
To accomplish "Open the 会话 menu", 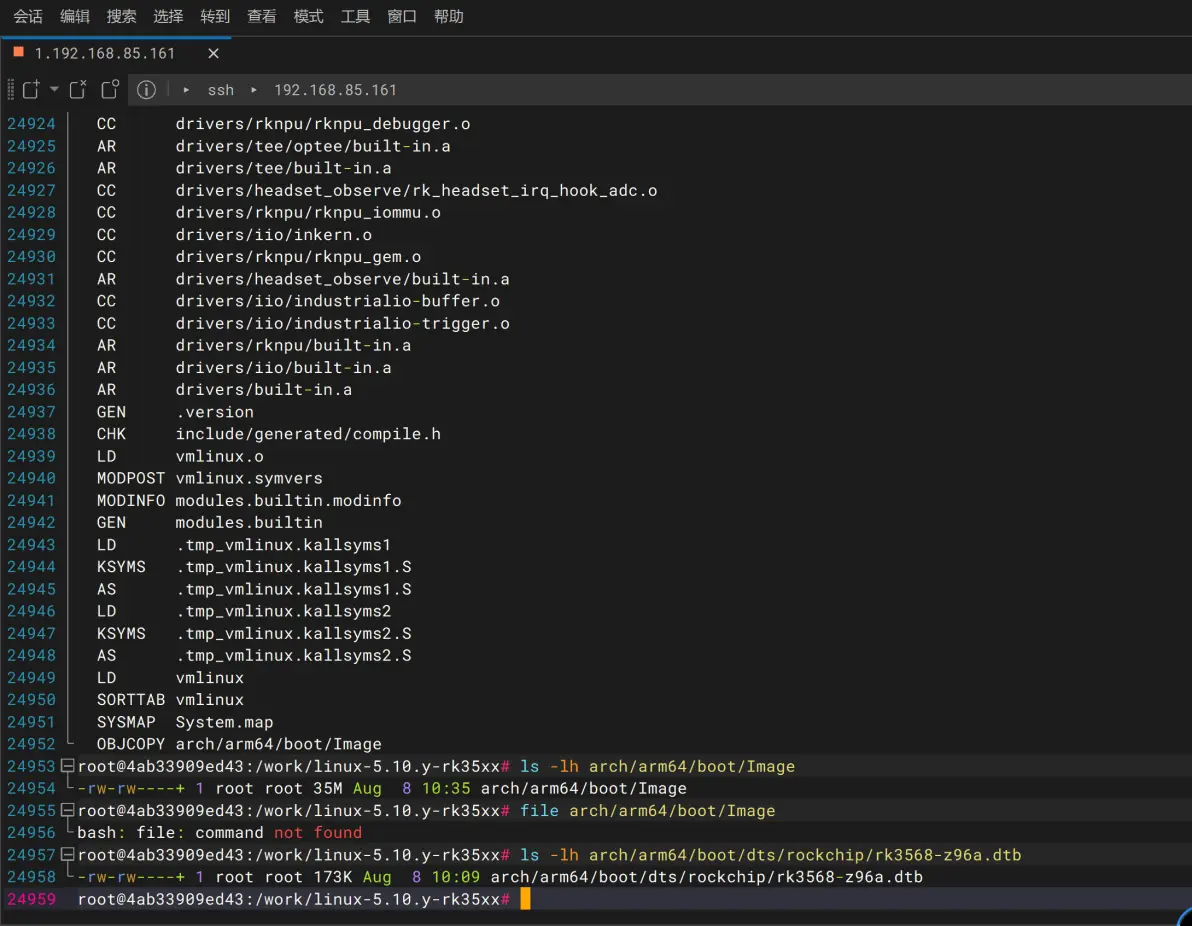I will coord(28,16).
